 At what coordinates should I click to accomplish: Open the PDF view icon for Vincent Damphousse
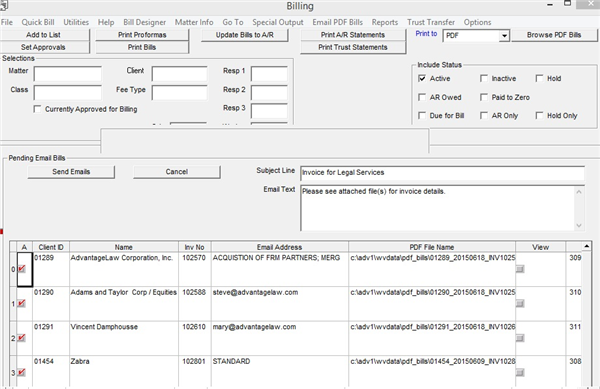(x=520, y=338)
